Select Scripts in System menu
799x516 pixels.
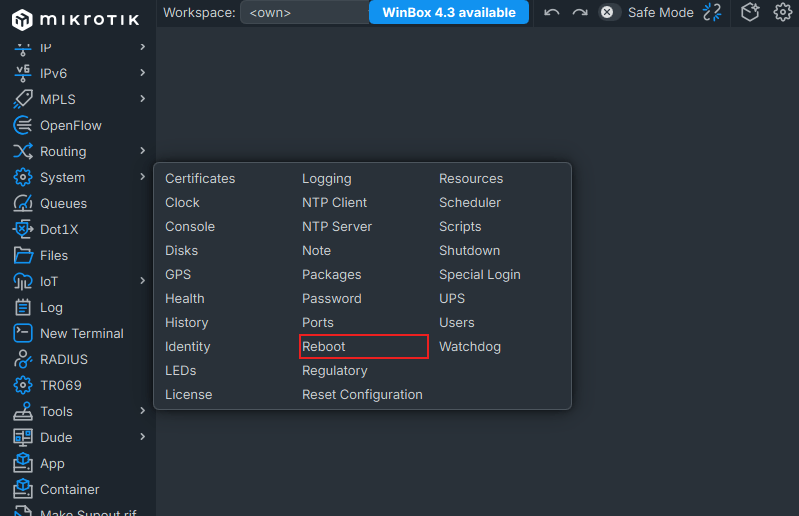[460, 227]
